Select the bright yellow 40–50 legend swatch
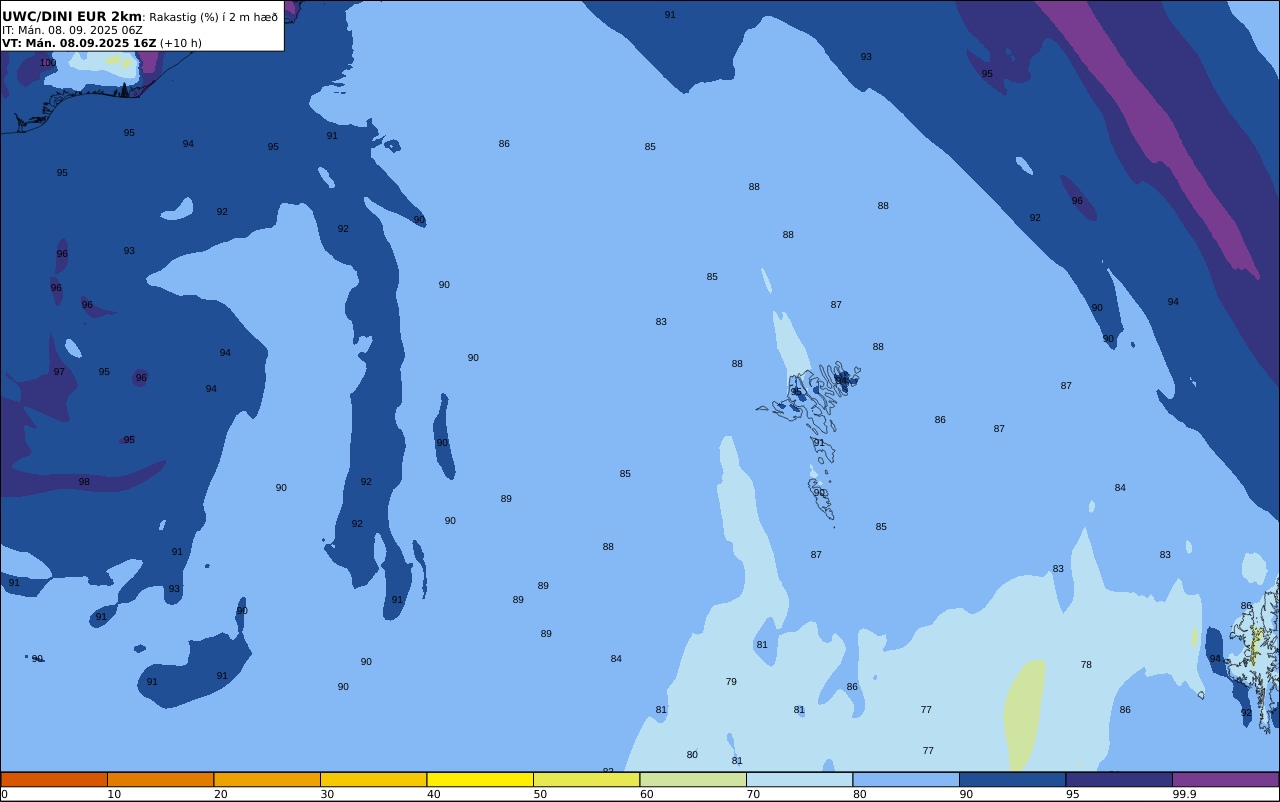This screenshot has height=802, width=1280. pyautogui.click(x=480, y=779)
